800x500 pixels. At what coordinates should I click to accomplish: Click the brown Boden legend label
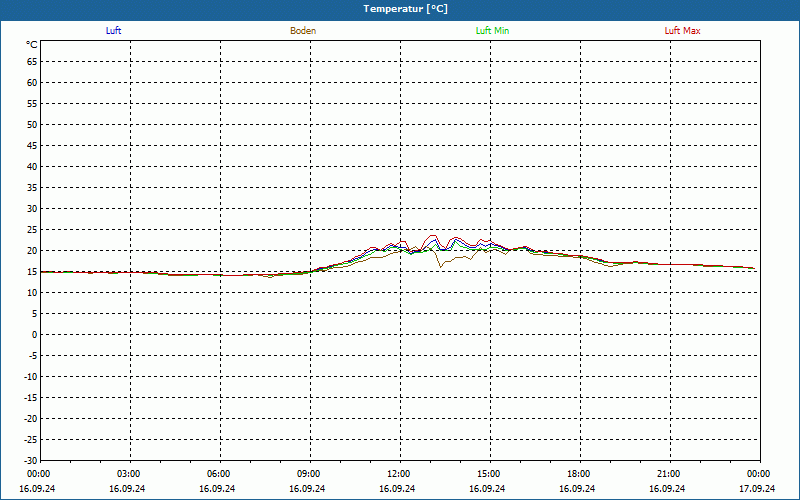(x=303, y=31)
